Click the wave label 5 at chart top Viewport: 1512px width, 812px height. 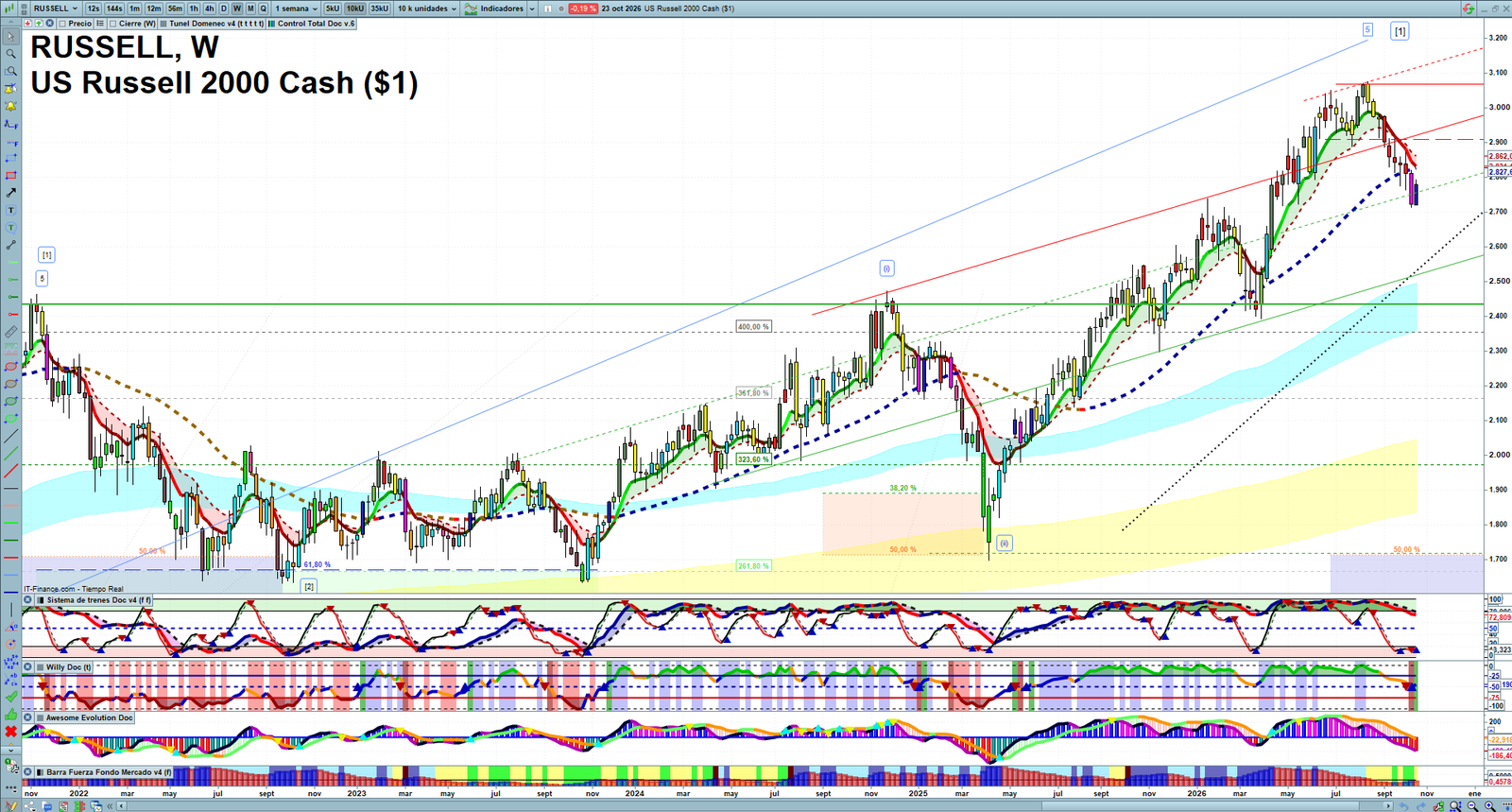point(1367,30)
